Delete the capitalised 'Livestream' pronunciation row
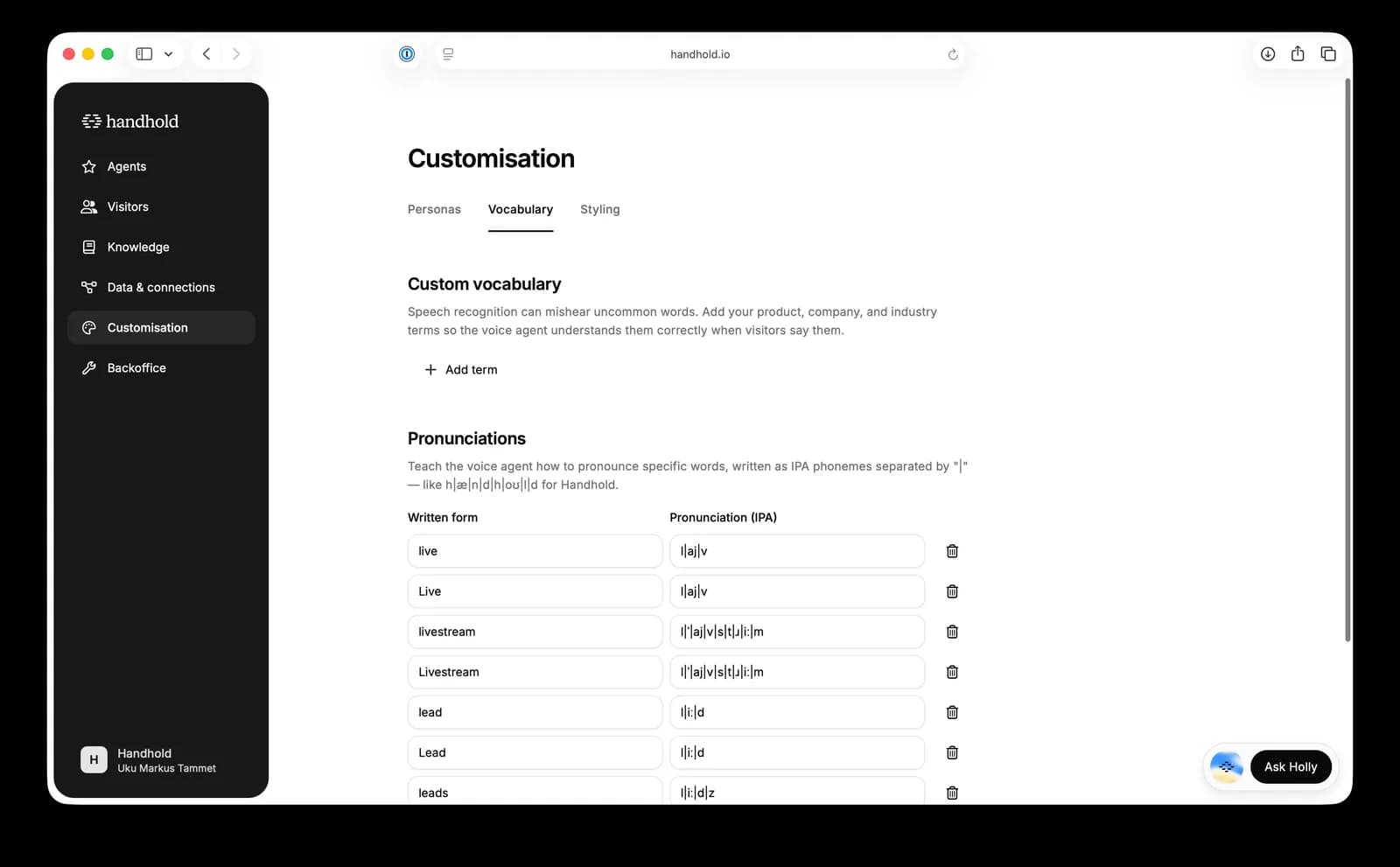The width and height of the screenshot is (1400, 867). point(952,672)
